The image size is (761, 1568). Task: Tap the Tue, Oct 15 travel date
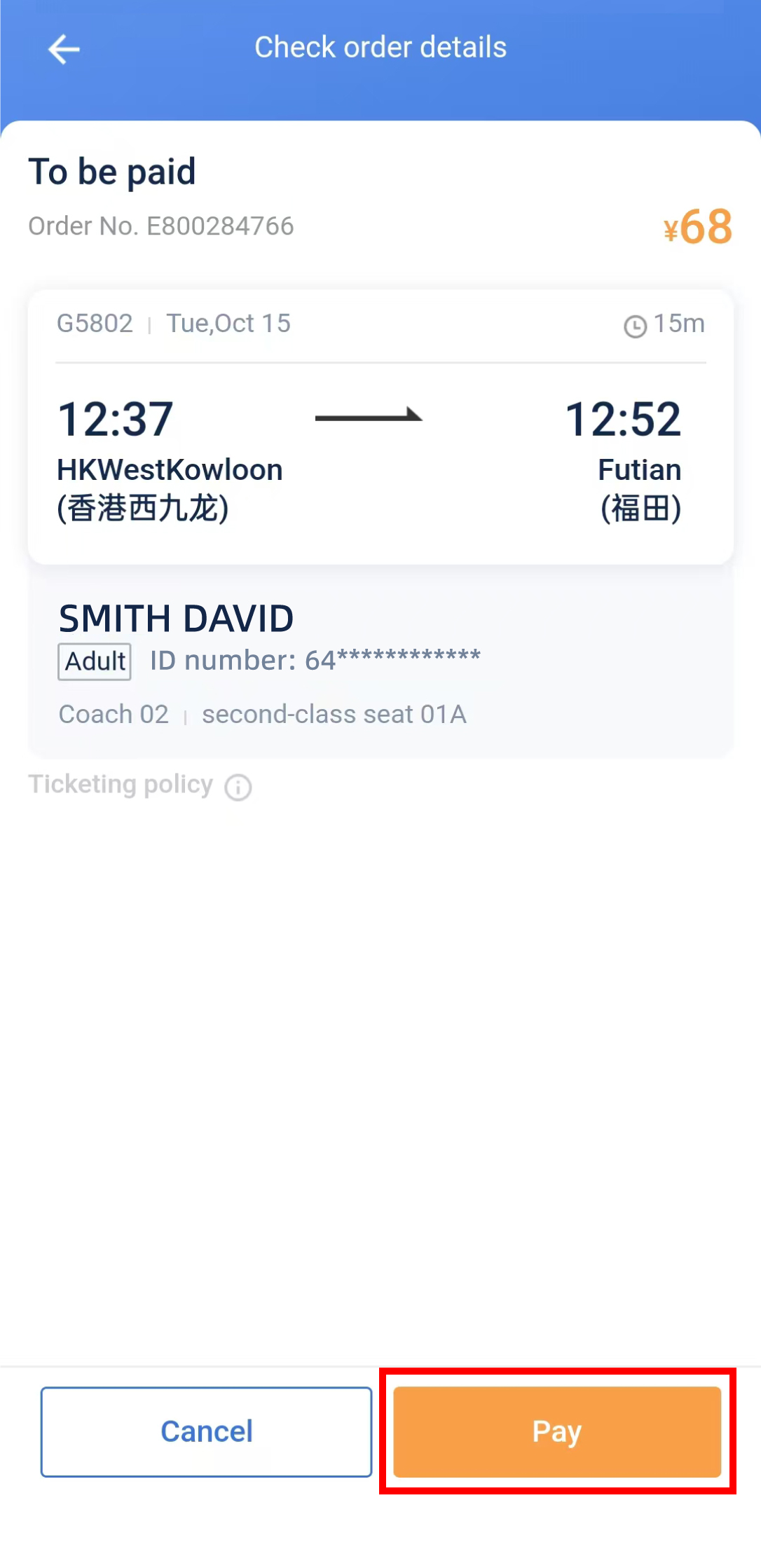(x=228, y=324)
